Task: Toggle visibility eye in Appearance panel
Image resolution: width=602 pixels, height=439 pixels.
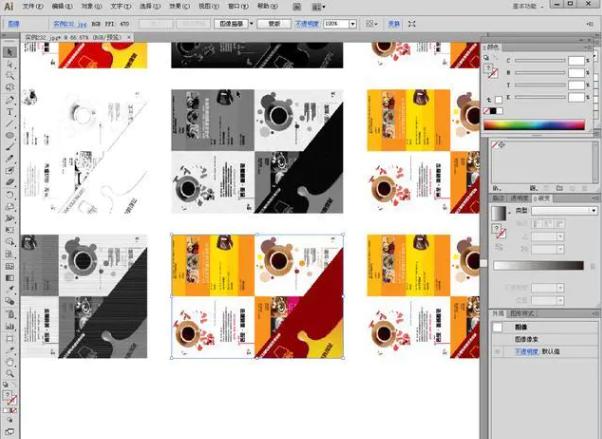Action: (x=498, y=351)
